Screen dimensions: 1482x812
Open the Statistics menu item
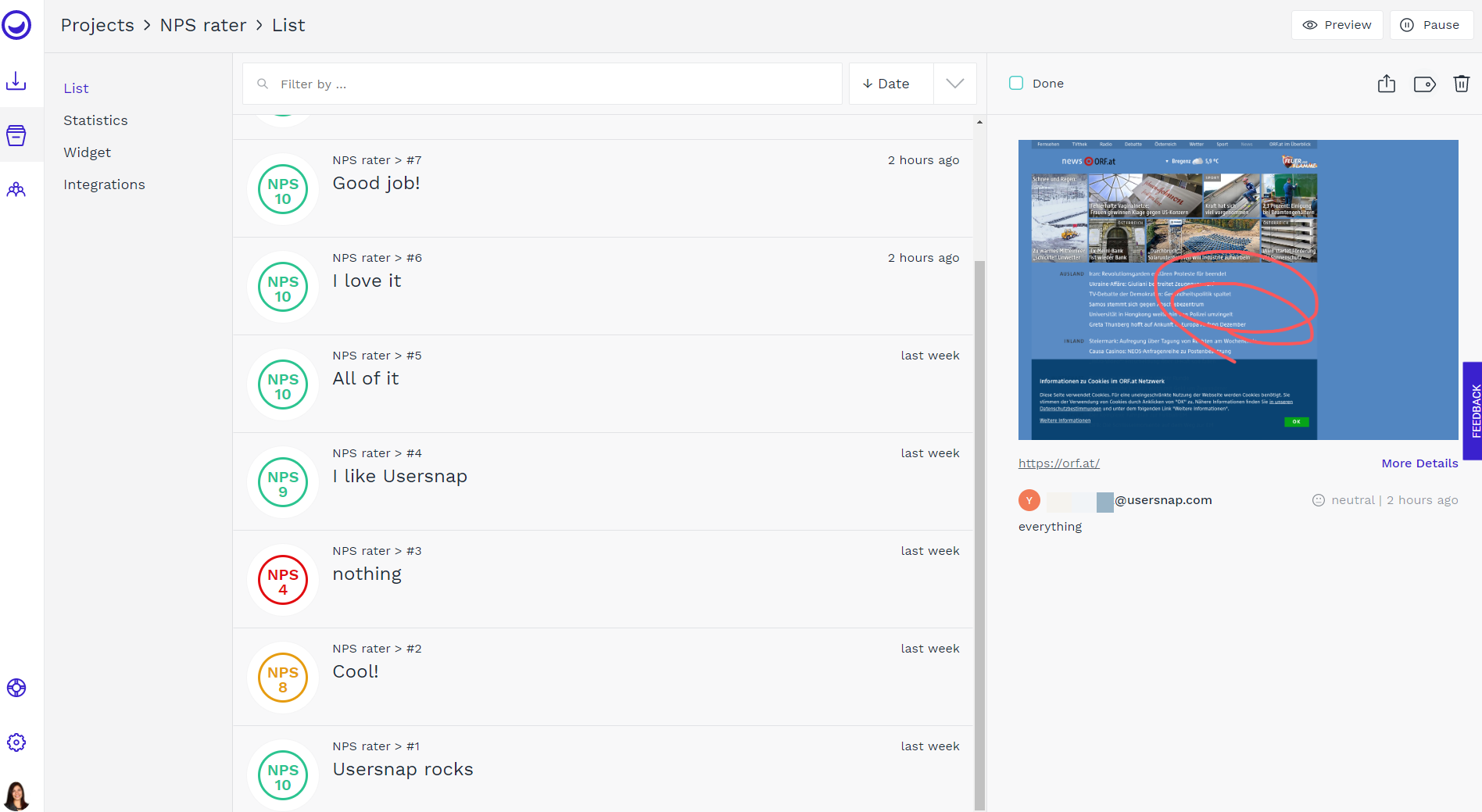point(95,120)
